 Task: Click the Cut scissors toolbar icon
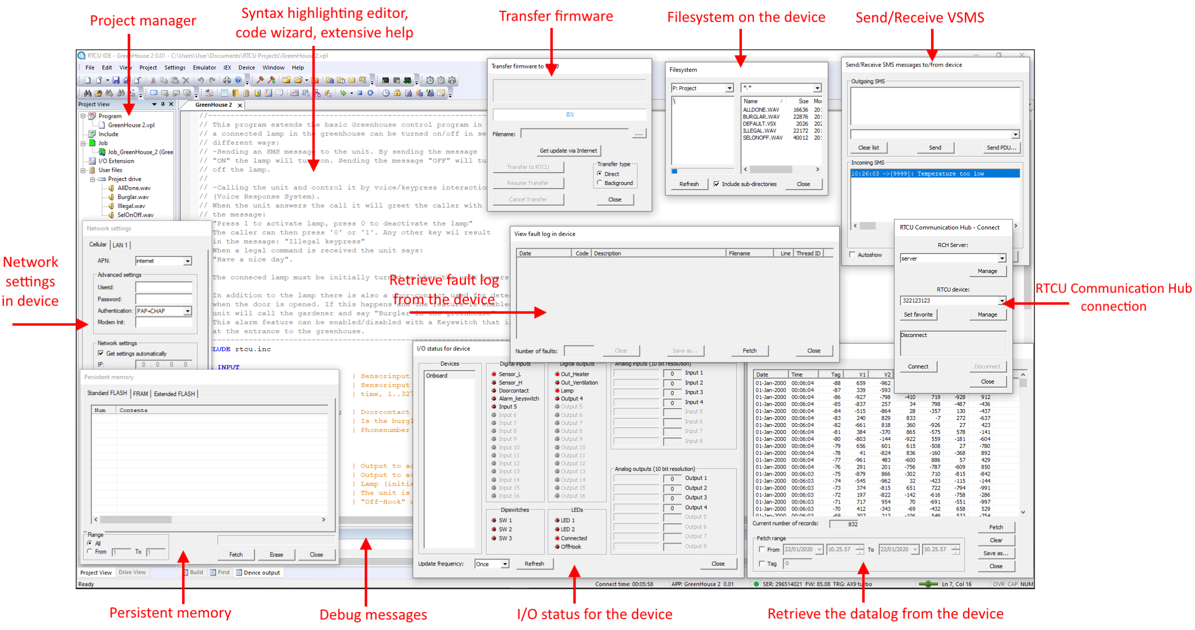152,80
